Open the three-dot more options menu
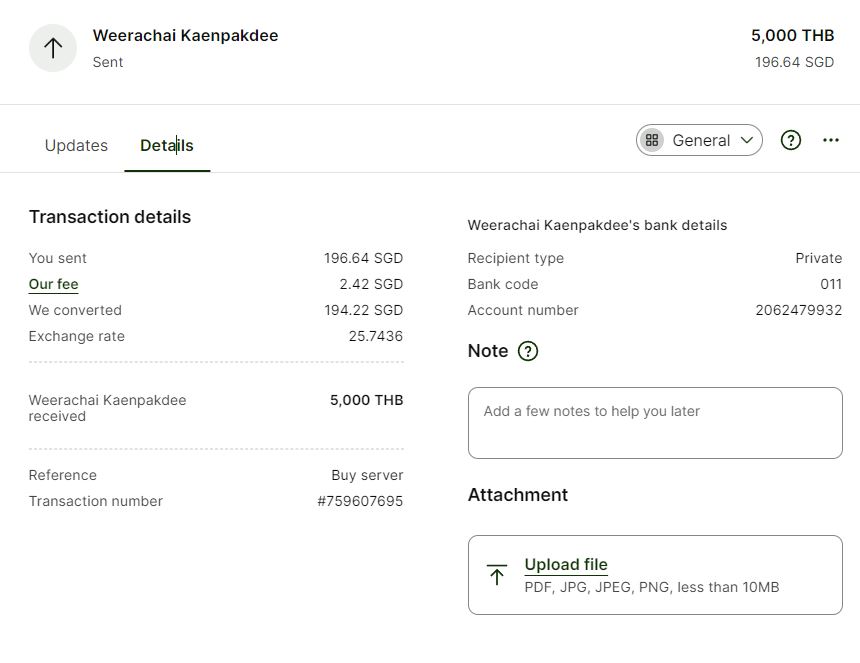This screenshot has height=663, width=860. pyautogui.click(x=830, y=140)
